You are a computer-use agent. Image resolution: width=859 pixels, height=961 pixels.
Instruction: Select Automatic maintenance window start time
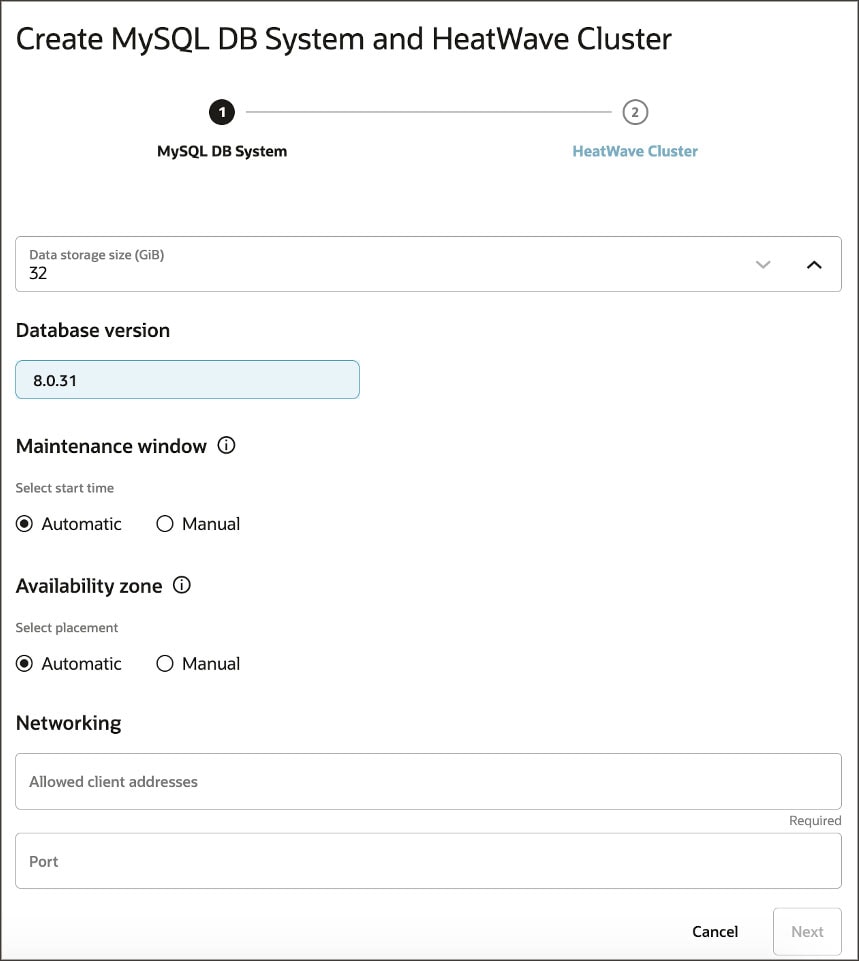pos(24,523)
